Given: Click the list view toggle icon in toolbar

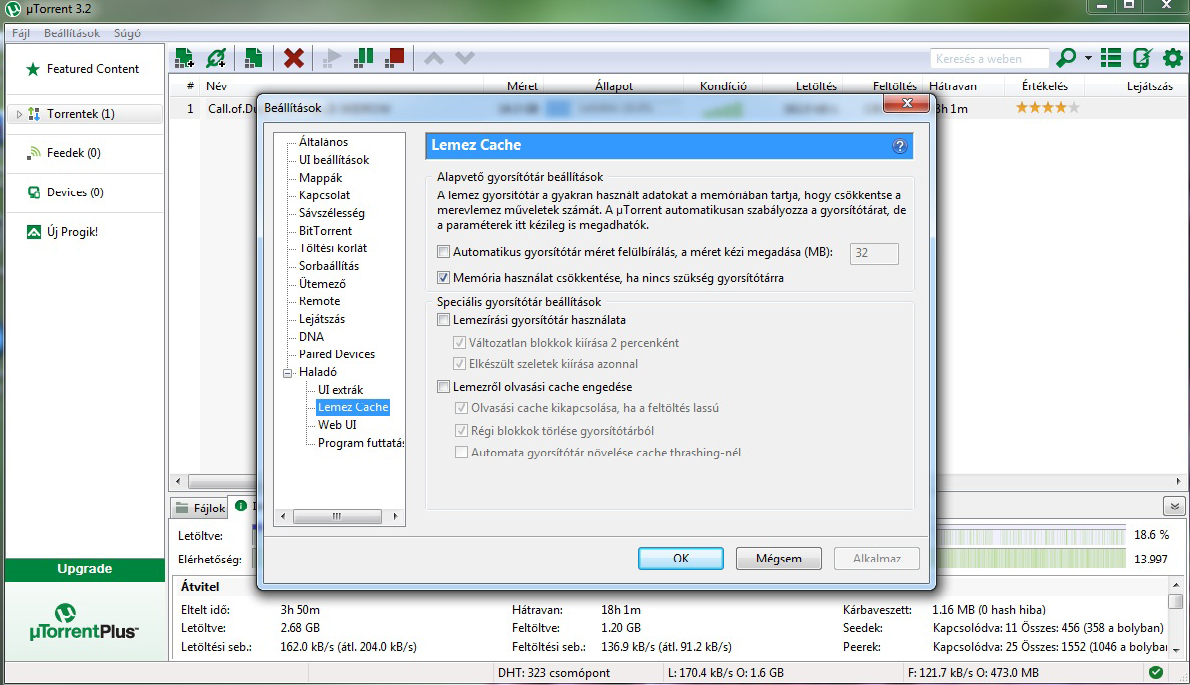Looking at the screenshot, I should (1111, 58).
